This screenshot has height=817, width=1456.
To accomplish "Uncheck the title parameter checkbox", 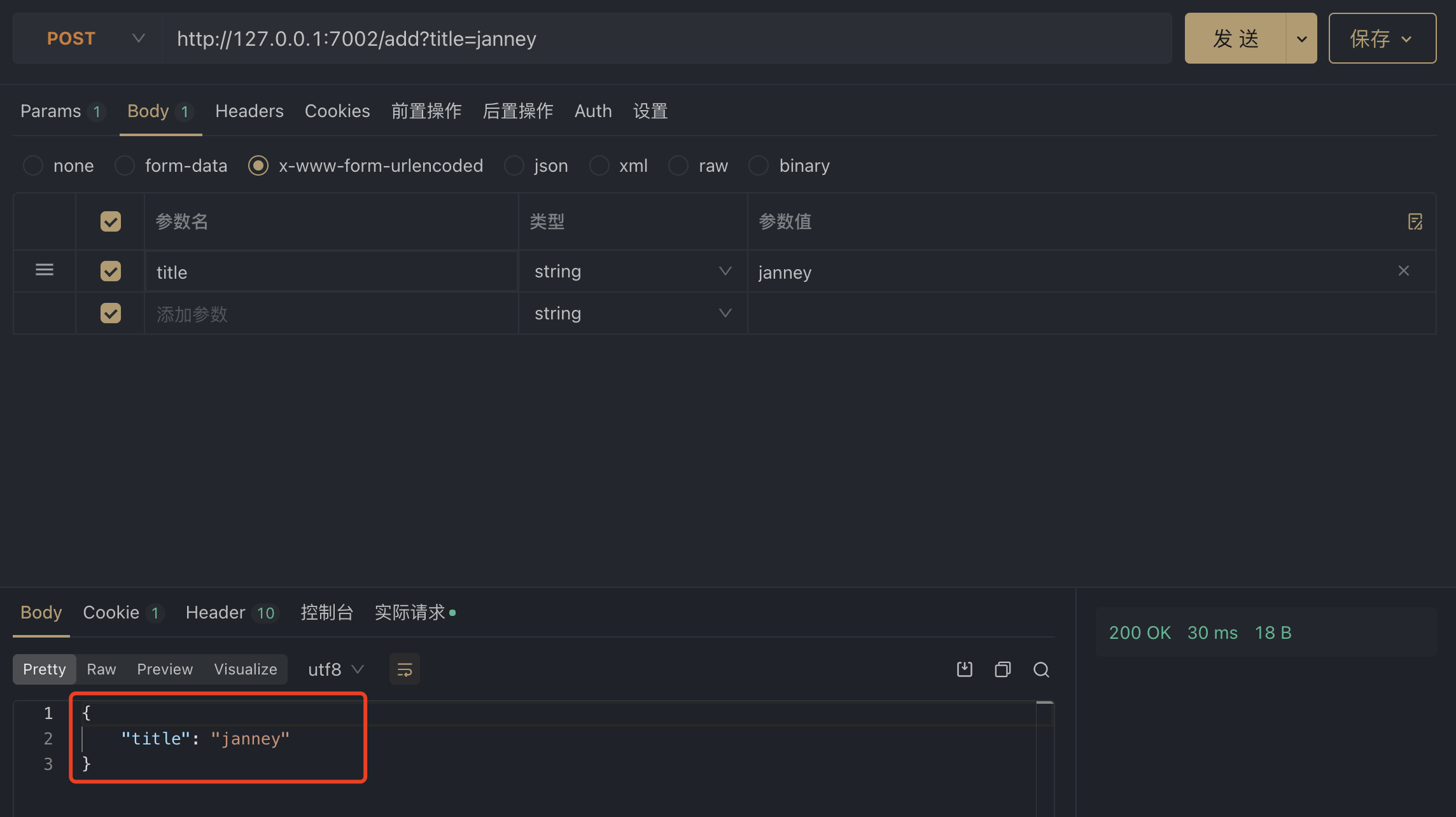I will click(x=111, y=271).
